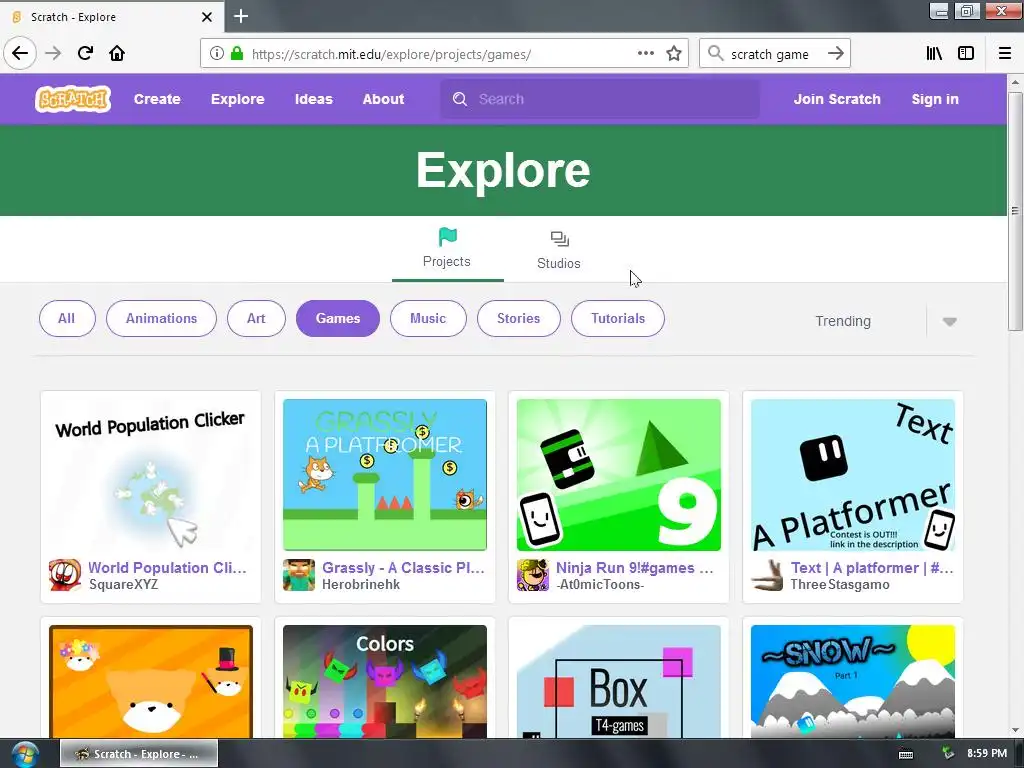Show site information icon in address bar
This screenshot has height=768, width=1024.
(216, 54)
